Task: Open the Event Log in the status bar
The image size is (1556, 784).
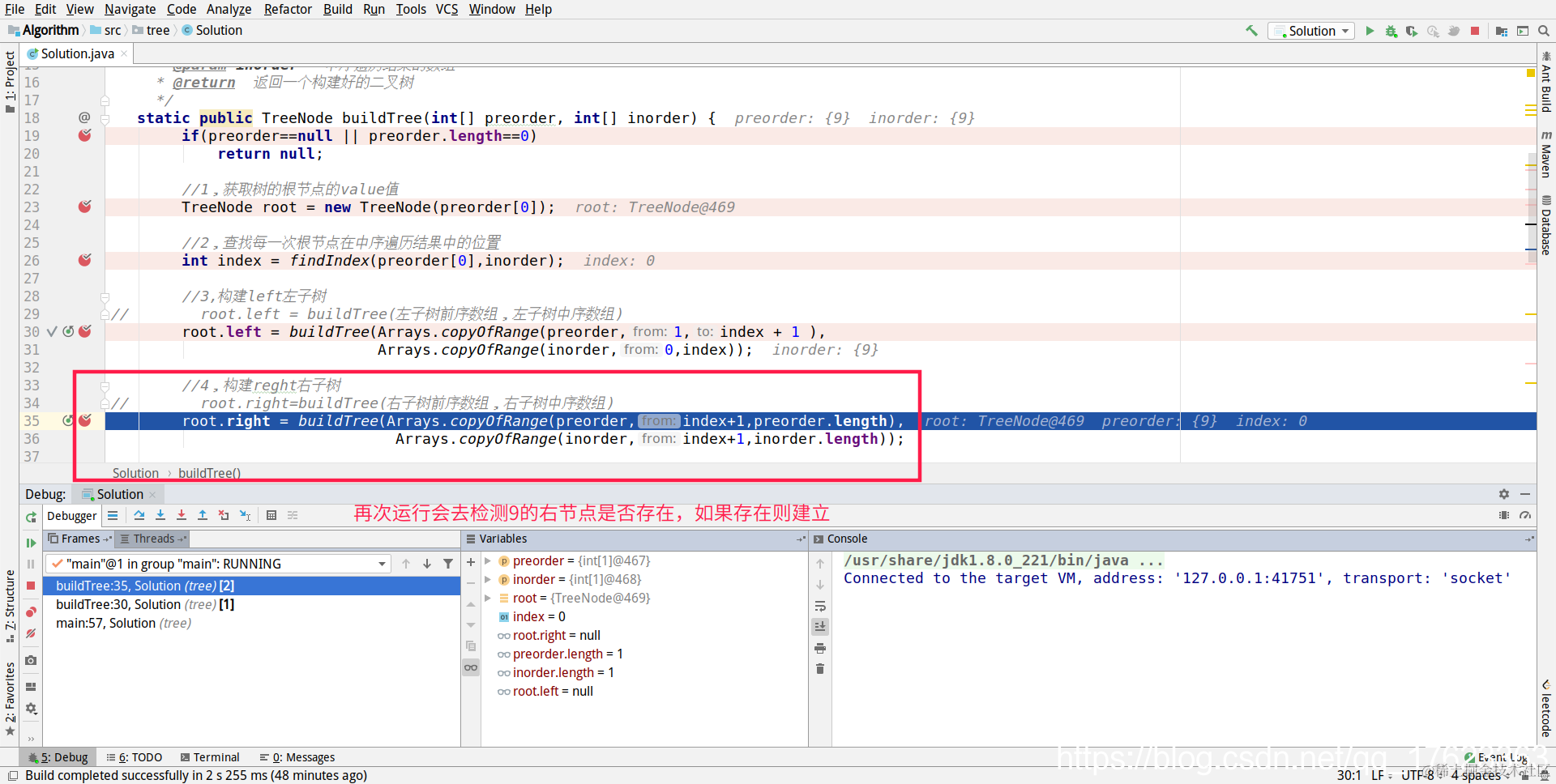Action: [1496, 757]
